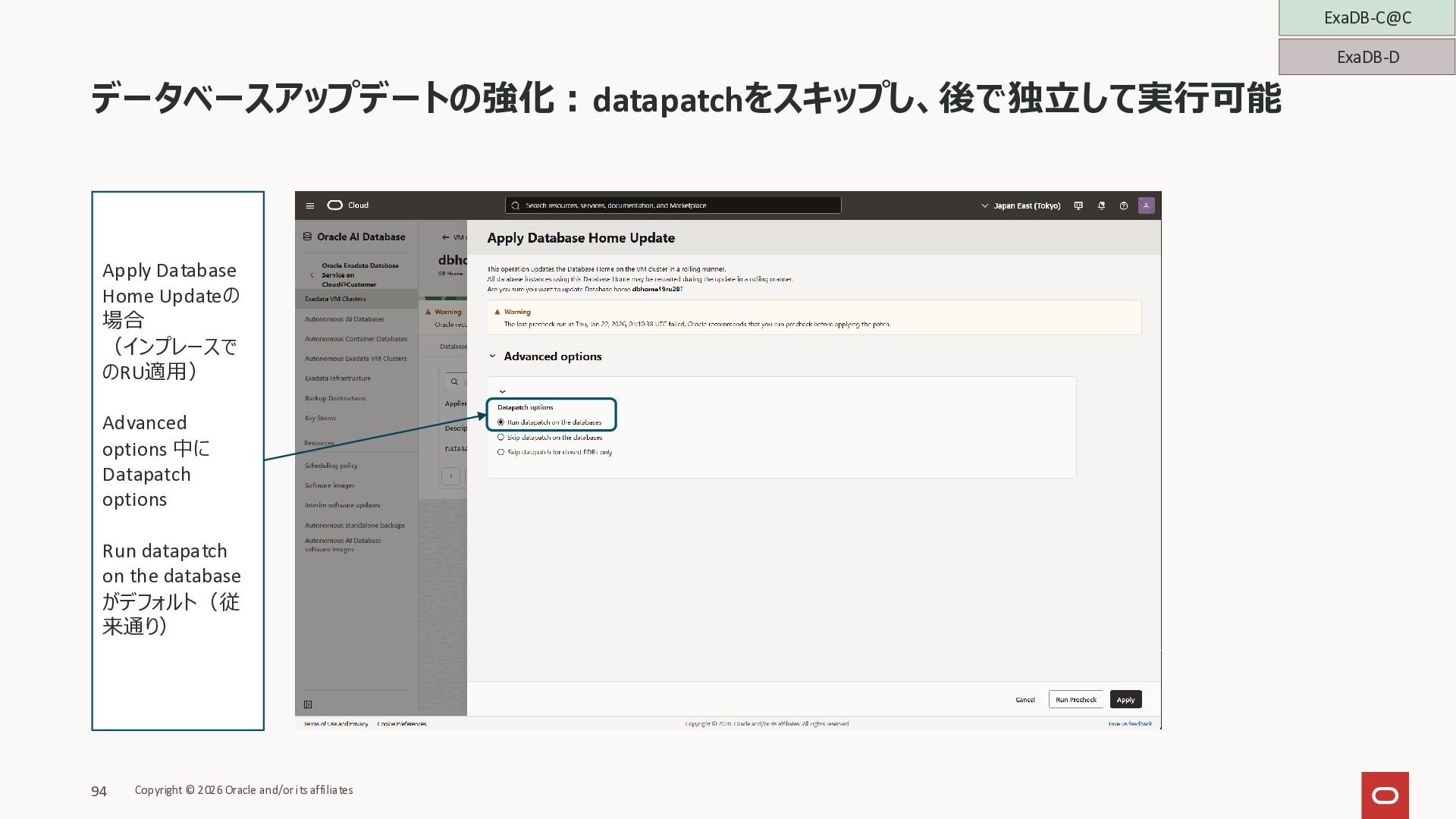Image resolution: width=1456 pixels, height=819 pixels.
Task: Select Skip datapatch for closed PDBs only
Action: pyautogui.click(x=500, y=452)
